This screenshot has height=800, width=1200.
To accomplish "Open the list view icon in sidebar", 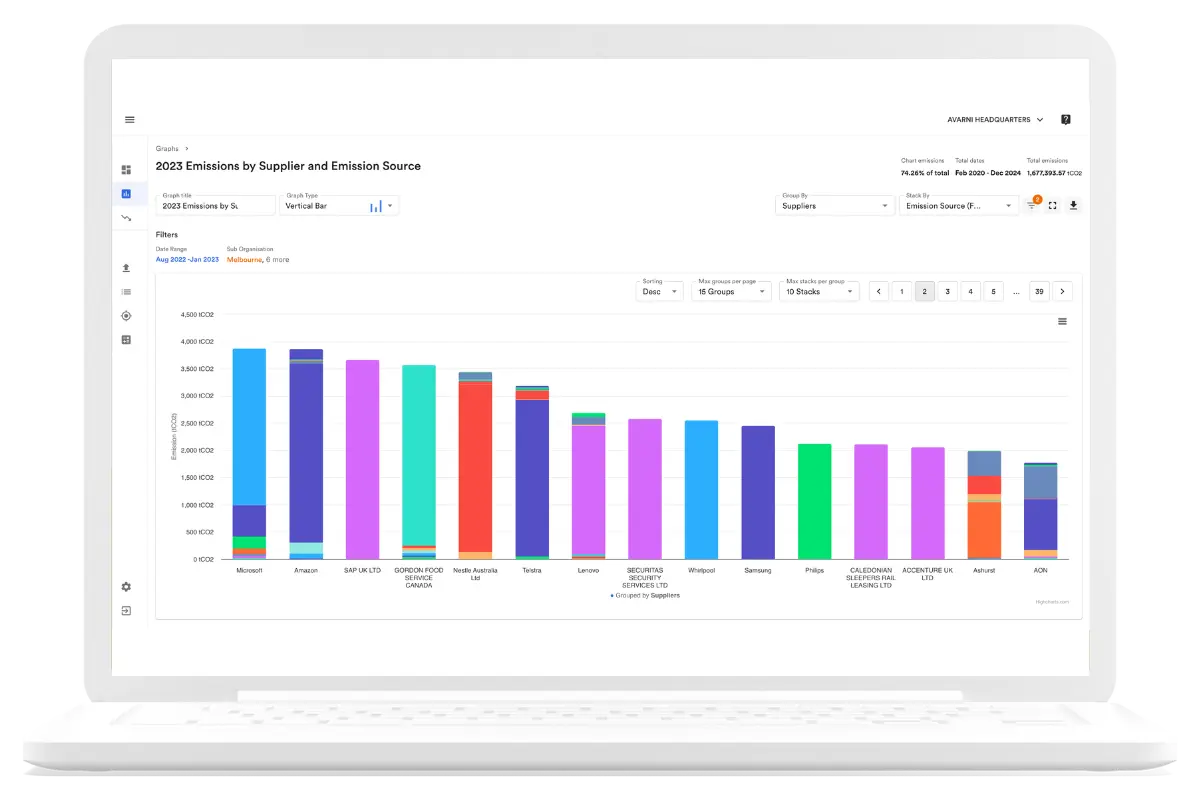I will point(126,292).
